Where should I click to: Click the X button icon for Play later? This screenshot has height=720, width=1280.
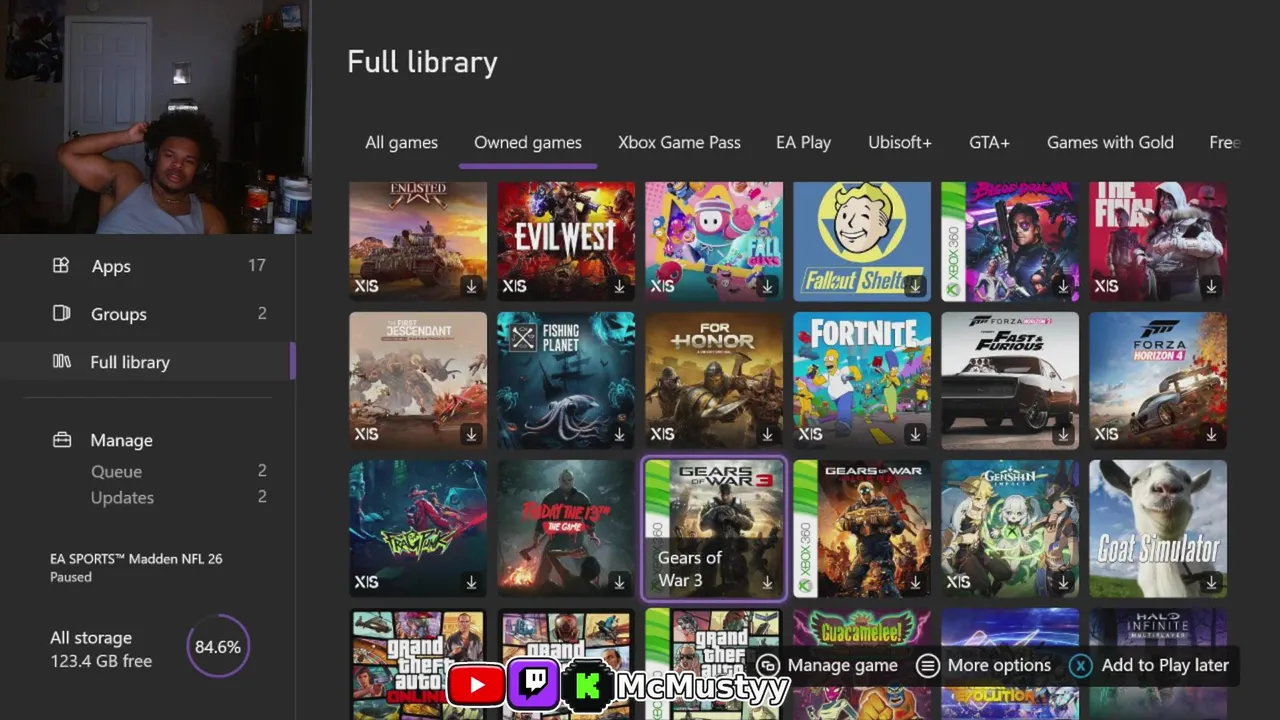(1081, 665)
